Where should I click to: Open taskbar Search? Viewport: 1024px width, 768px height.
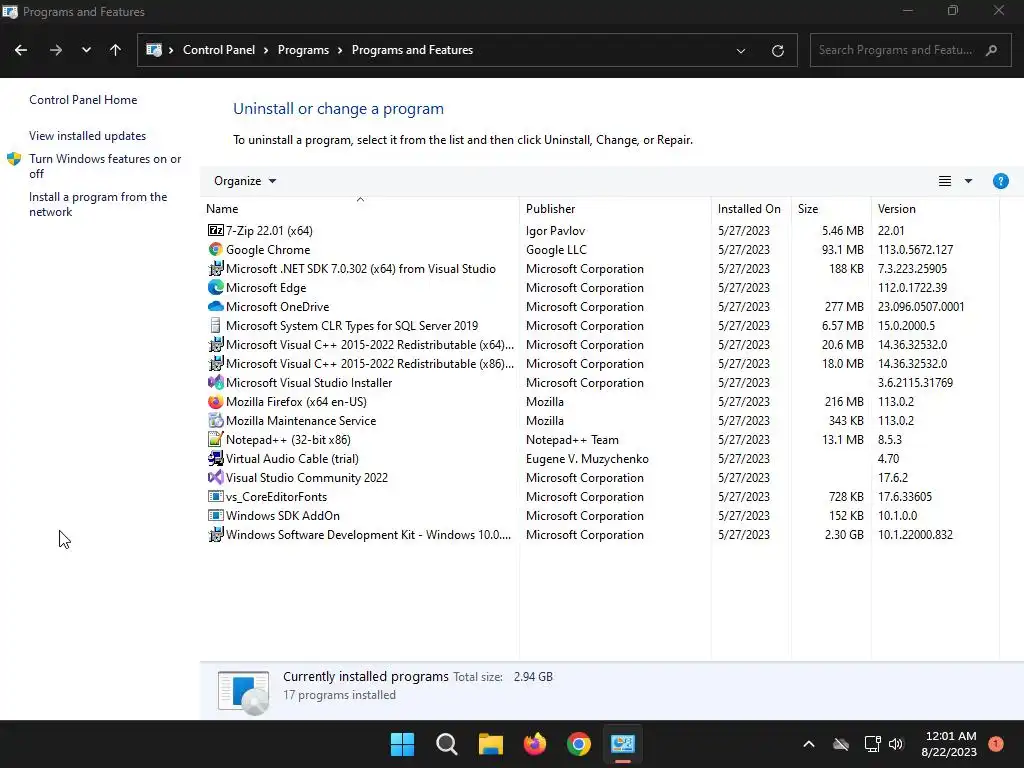coord(447,744)
